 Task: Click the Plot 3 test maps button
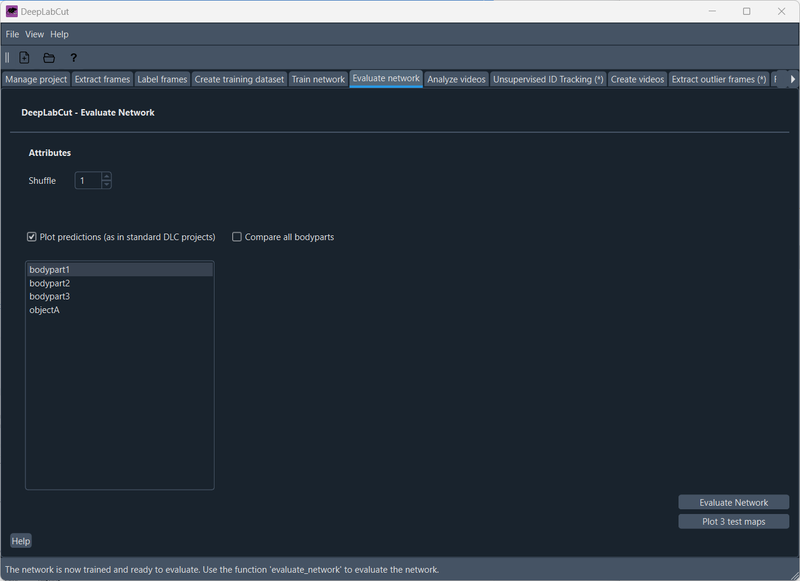pyautogui.click(x=734, y=521)
